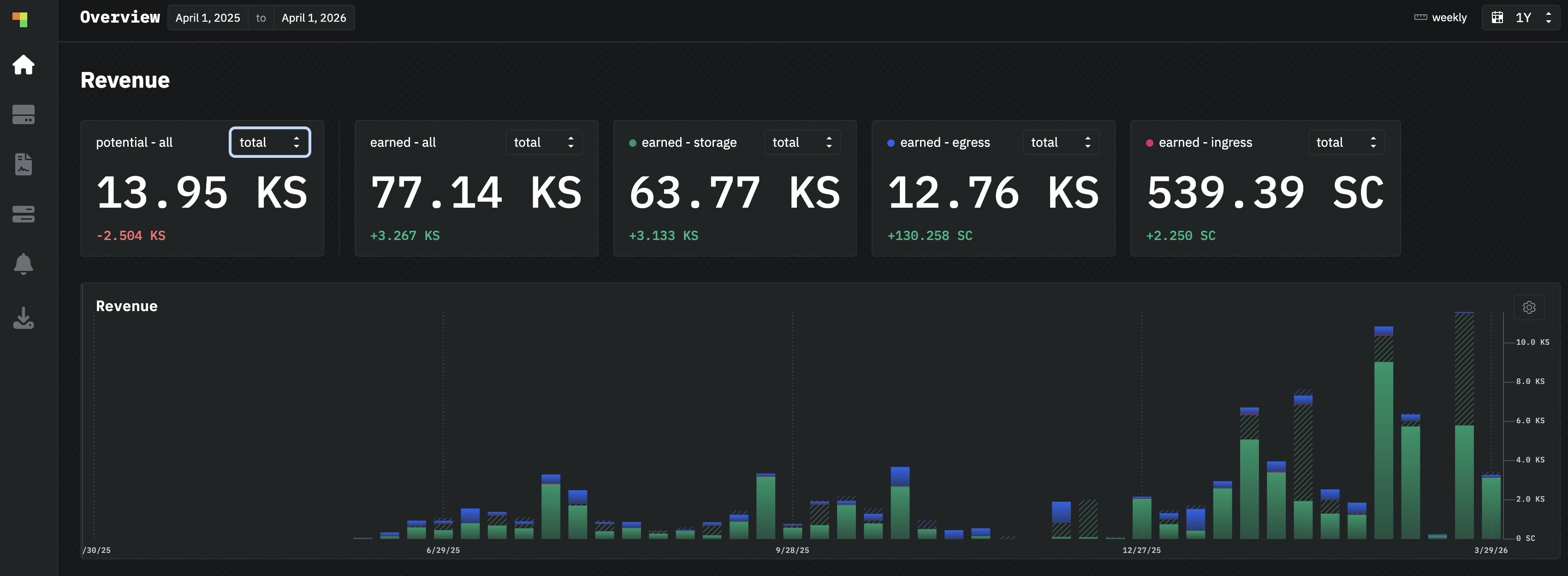
Task: Open the volumes drive icon
Action: pyautogui.click(x=23, y=114)
